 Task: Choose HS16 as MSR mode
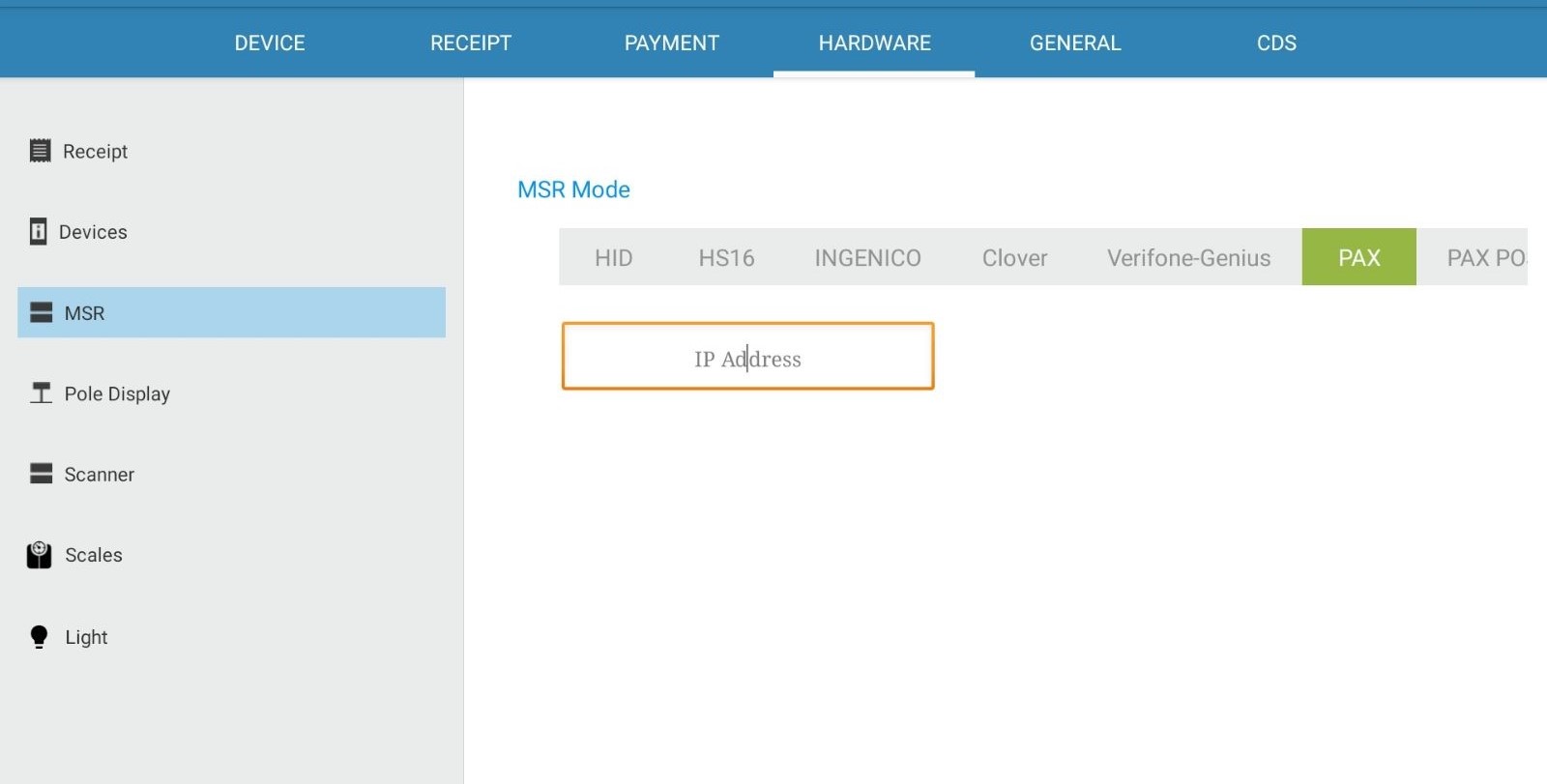[x=726, y=257]
